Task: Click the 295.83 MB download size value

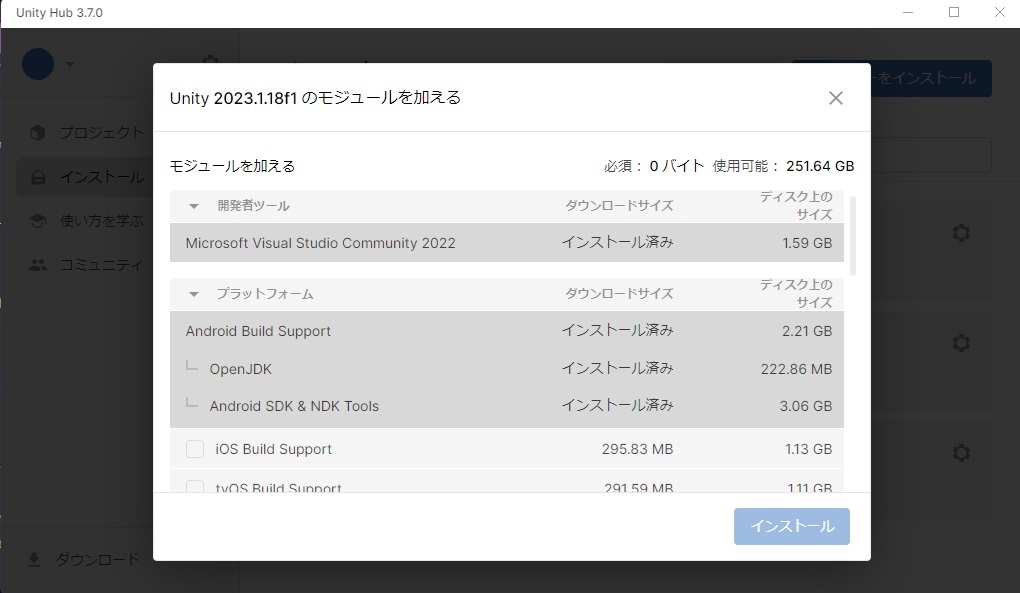Action: tap(638, 449)
